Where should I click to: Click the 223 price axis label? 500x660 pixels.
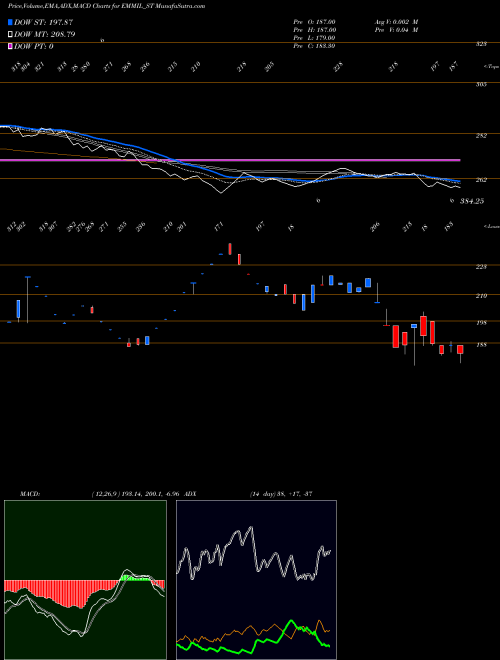(481, 267)
